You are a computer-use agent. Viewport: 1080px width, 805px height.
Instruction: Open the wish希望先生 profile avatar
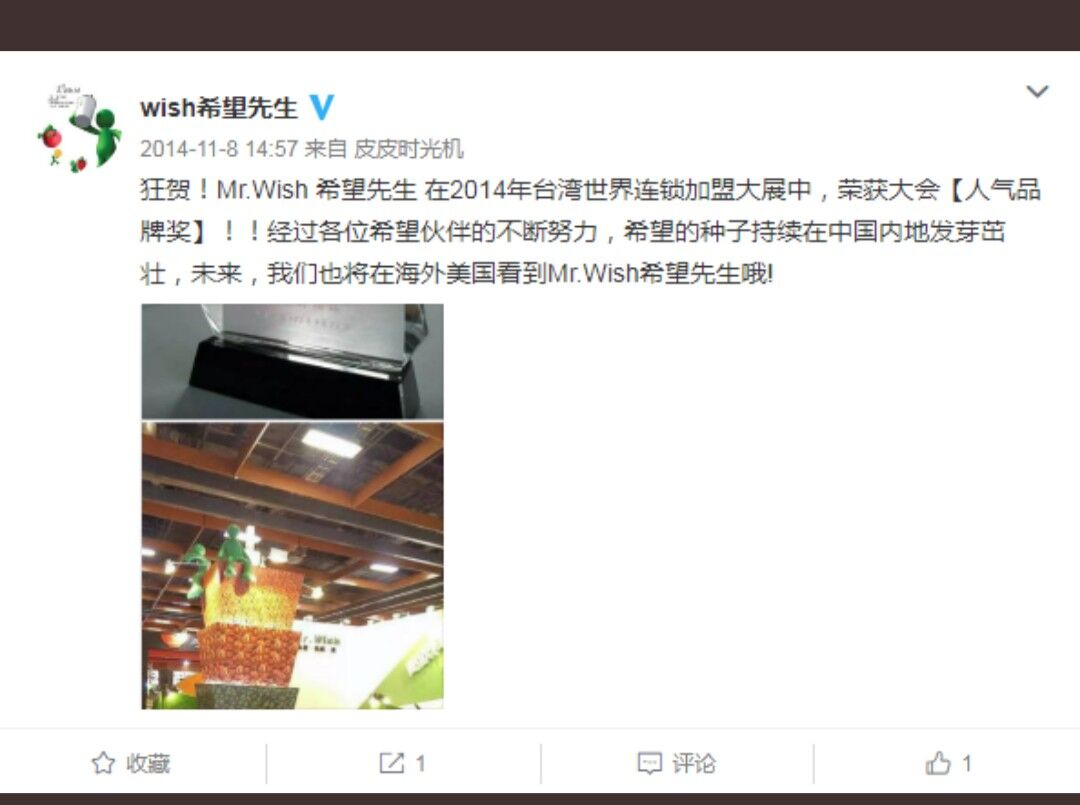79,127
